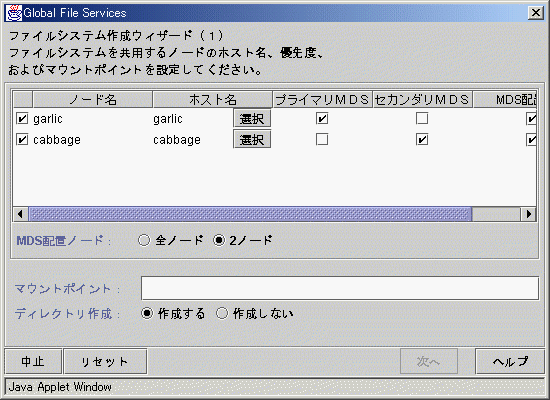Click the Java Applet Window status text
This screenshot has height=400, width=550.
(60, 387)
